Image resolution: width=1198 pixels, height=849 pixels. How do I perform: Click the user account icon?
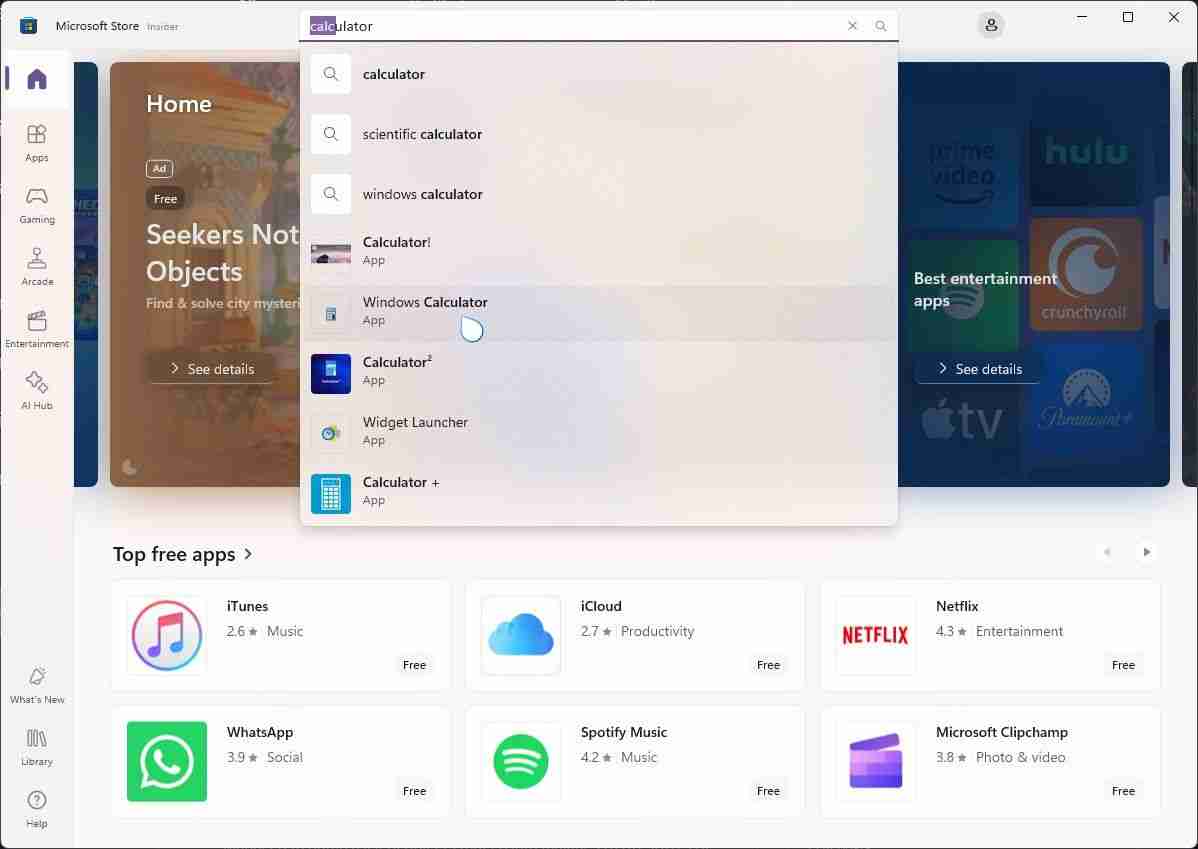point(990,25)
